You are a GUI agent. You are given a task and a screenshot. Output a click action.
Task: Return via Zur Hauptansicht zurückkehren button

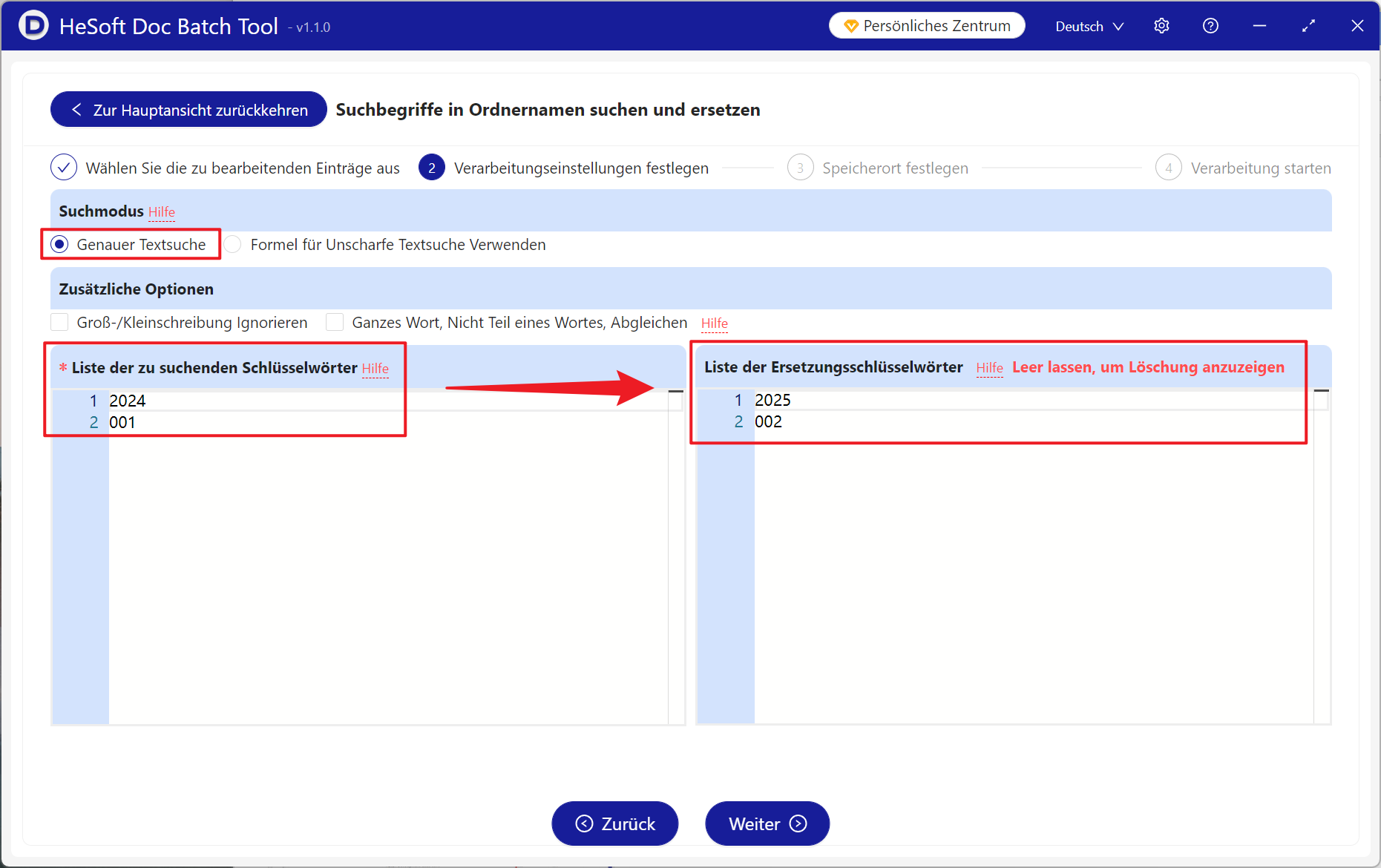click(x=188, y=109)
